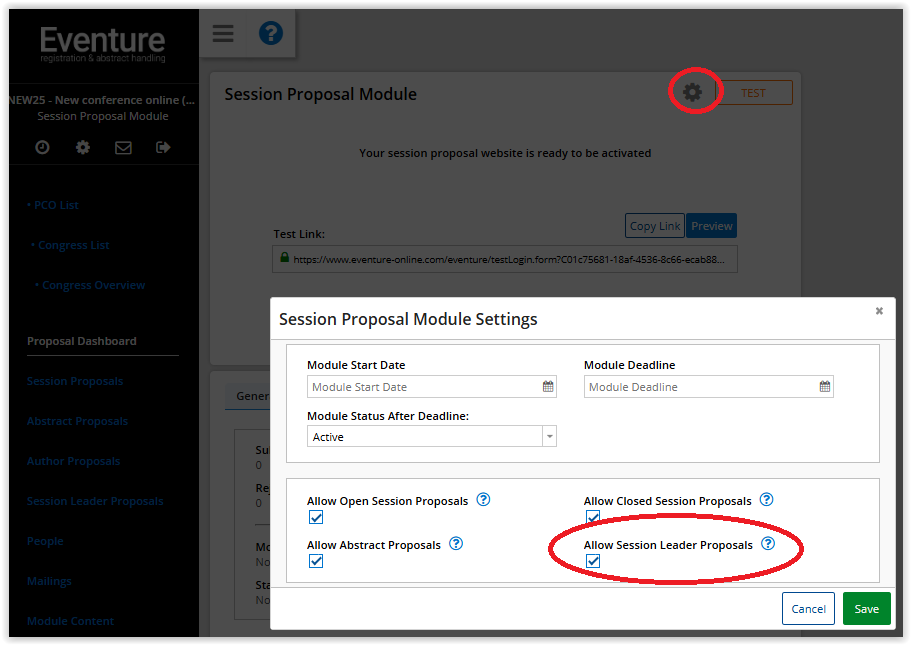Click the logout icon in the sidebar
The image size is (911, 645).
click(x=163, y=147)
